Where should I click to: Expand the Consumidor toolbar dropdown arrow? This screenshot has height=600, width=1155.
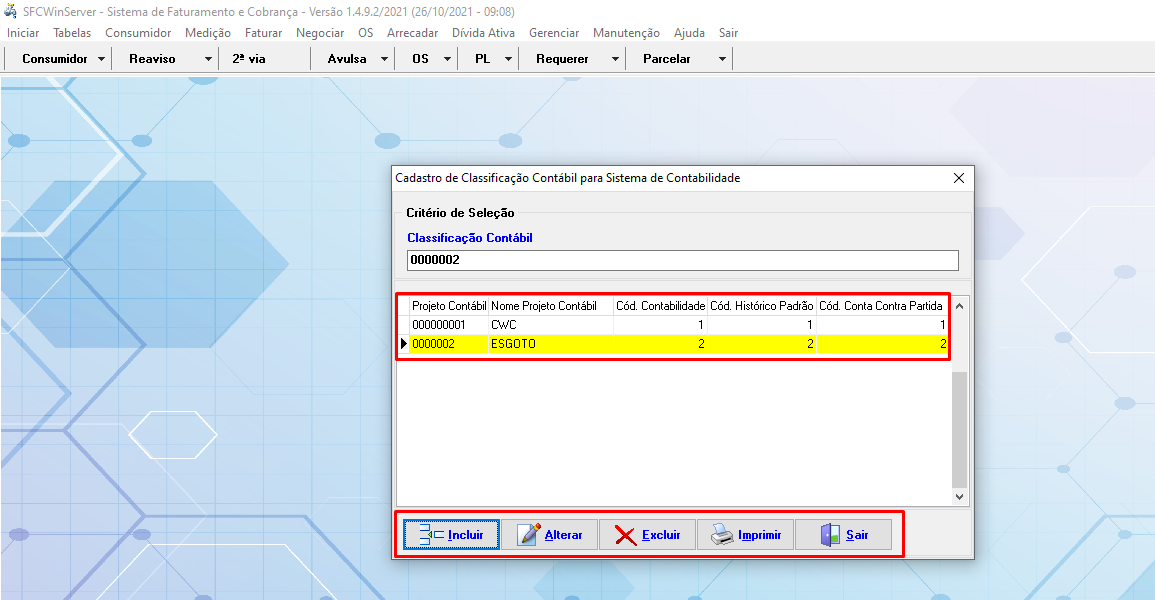[102, 59]
